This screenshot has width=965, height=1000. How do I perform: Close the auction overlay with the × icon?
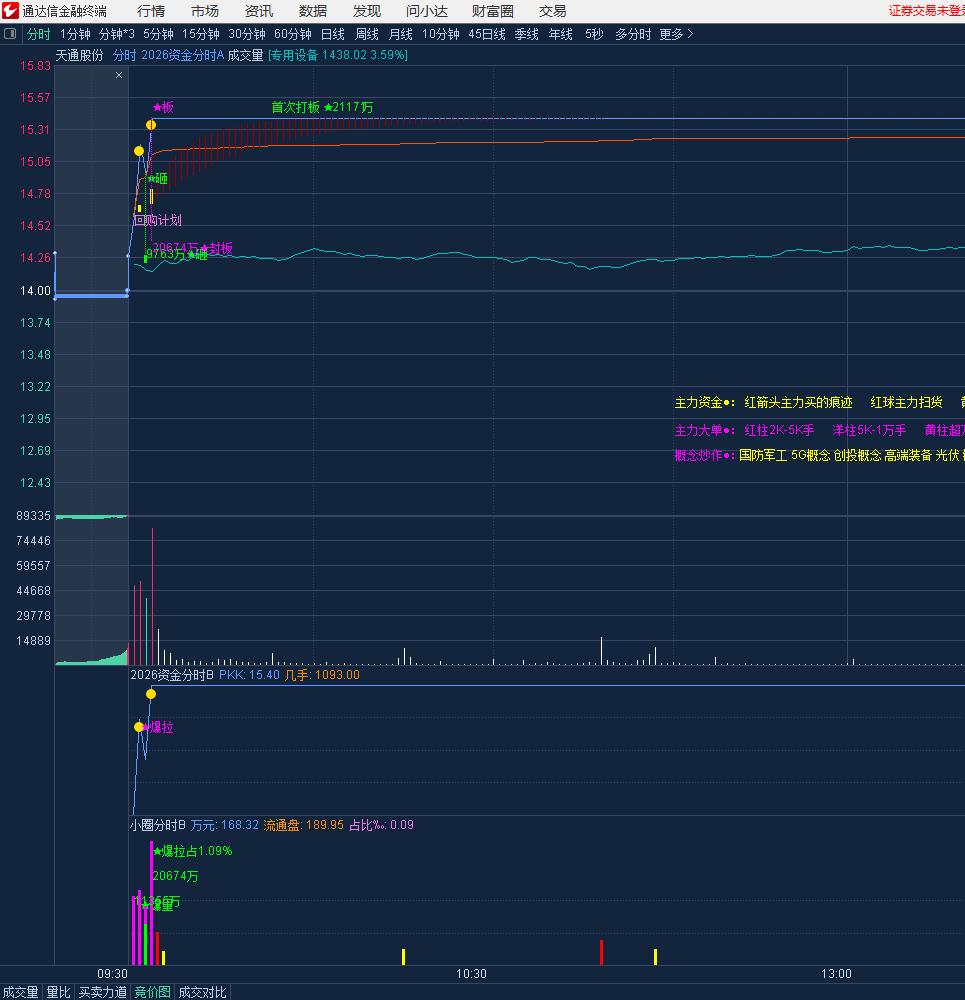point(119,75)
